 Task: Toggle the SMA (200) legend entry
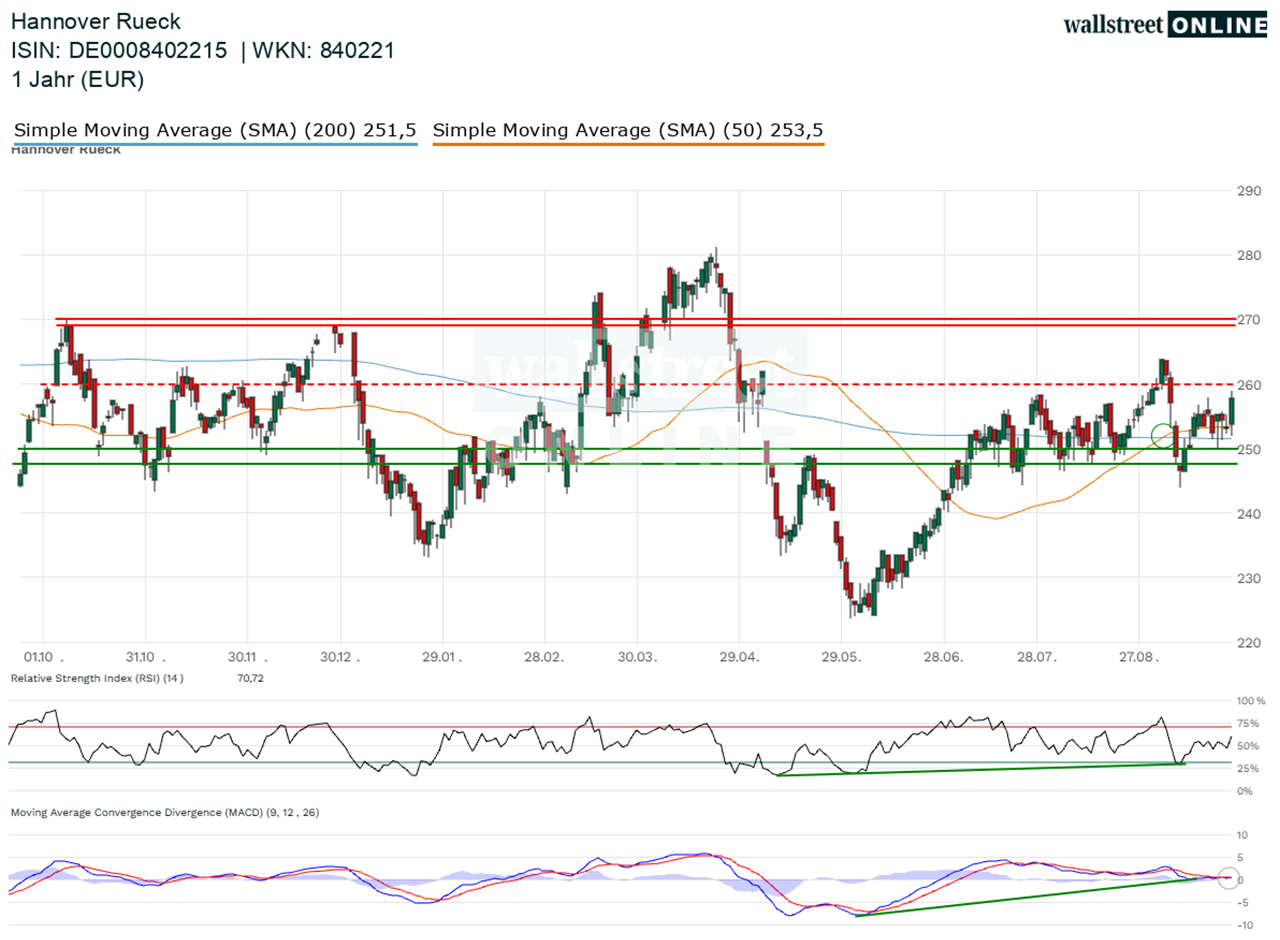214,130
